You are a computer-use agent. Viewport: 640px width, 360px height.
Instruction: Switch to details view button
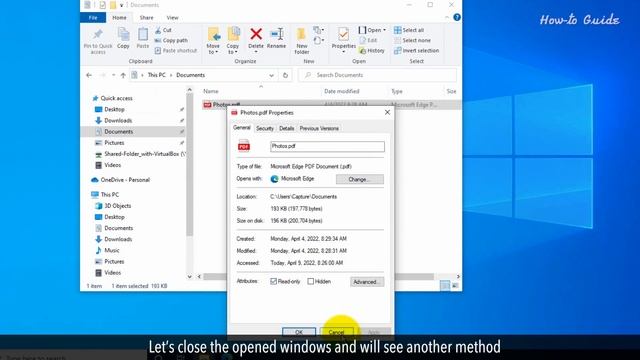[x=445, y=286]
